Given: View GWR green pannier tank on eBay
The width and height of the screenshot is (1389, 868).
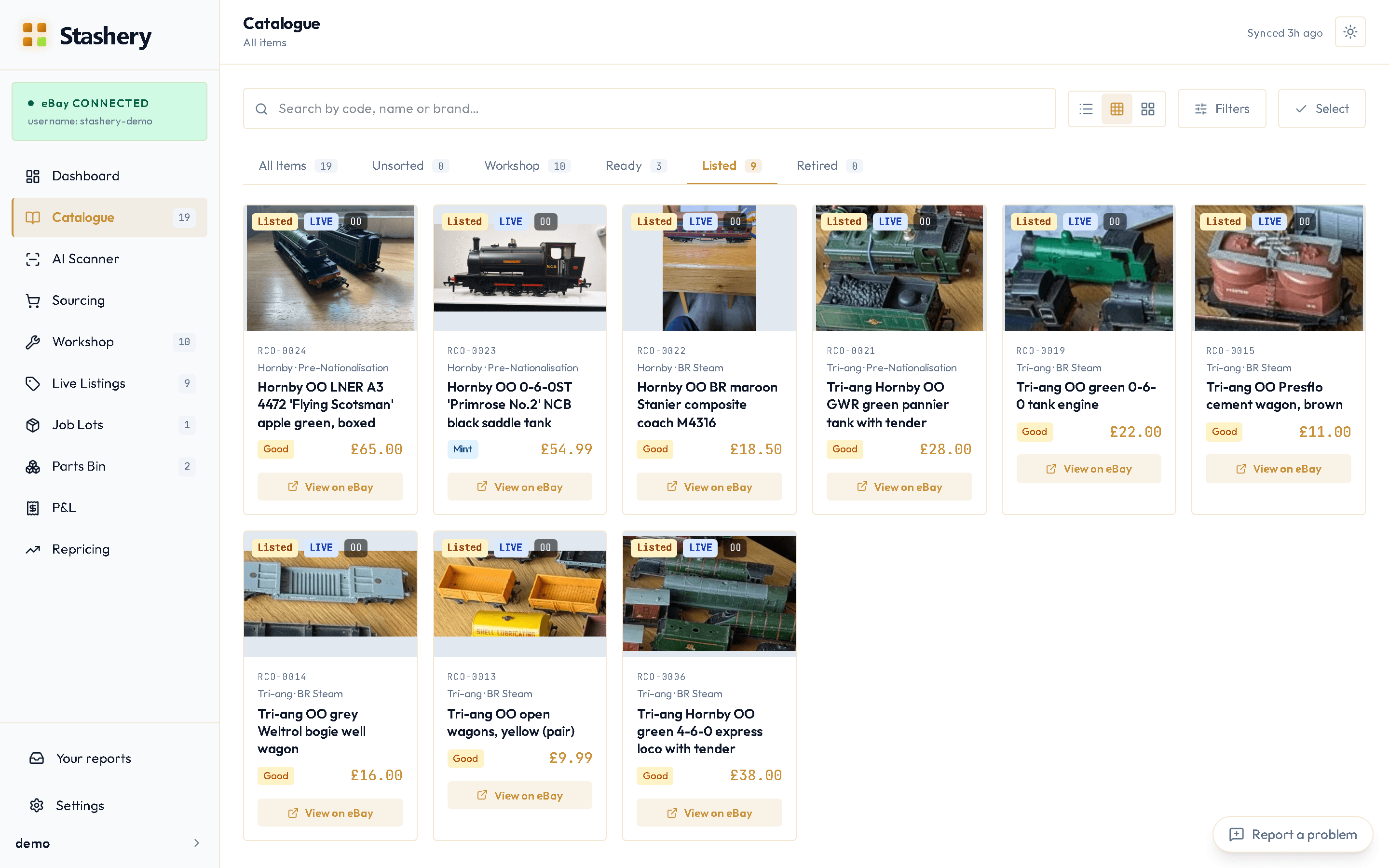Looking at the screenshot, I should pos(899,487).
